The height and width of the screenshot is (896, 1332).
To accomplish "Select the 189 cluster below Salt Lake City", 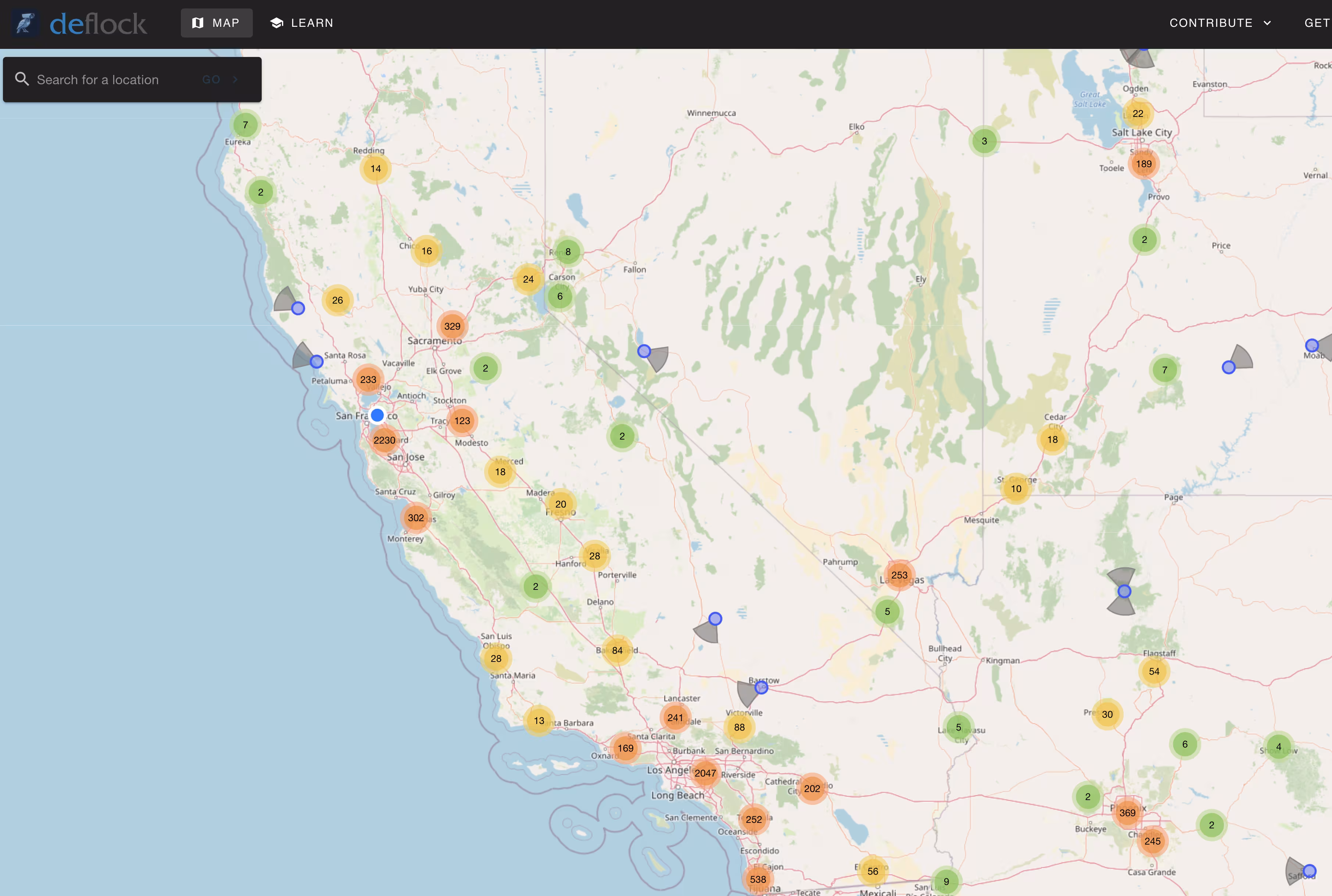I will pyautogui.click(x=1143, y=164).
